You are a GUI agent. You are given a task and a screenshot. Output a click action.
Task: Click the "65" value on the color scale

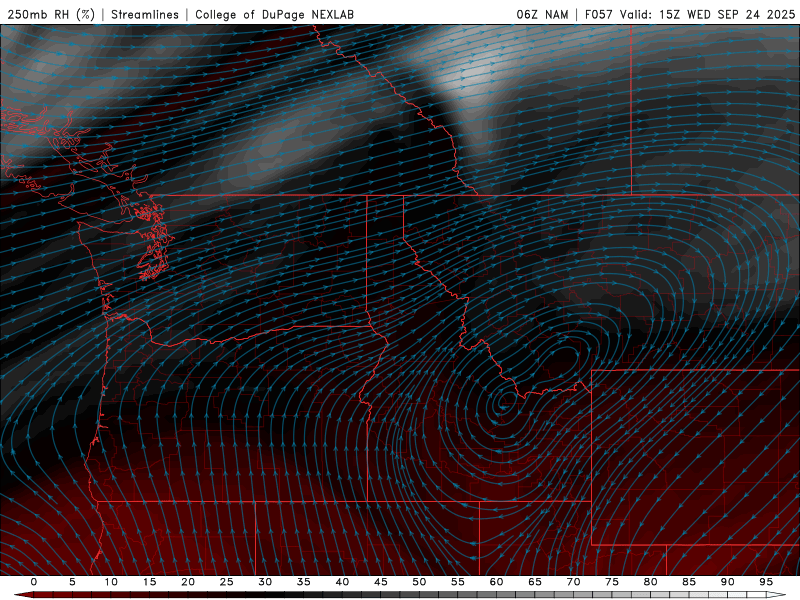click(535, 582)
